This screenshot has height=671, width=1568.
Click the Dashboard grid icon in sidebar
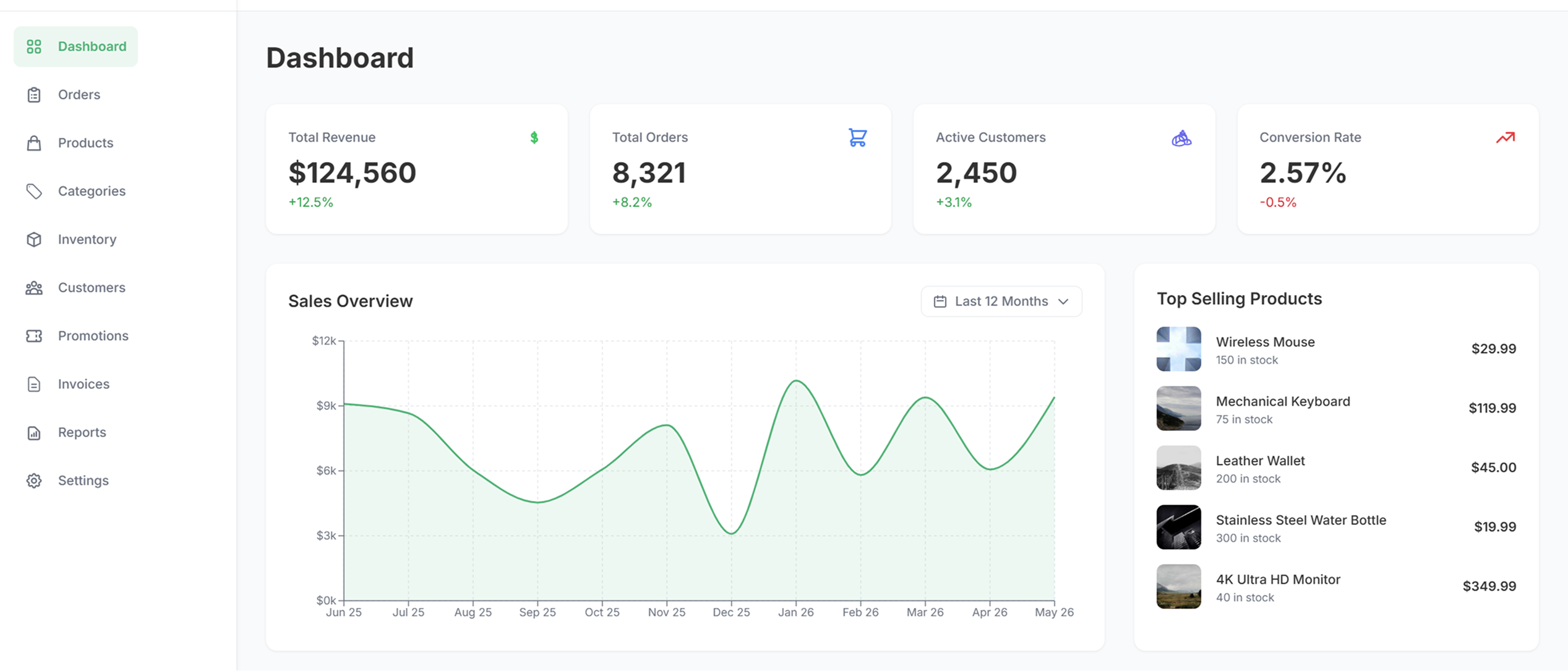point(34,46)
